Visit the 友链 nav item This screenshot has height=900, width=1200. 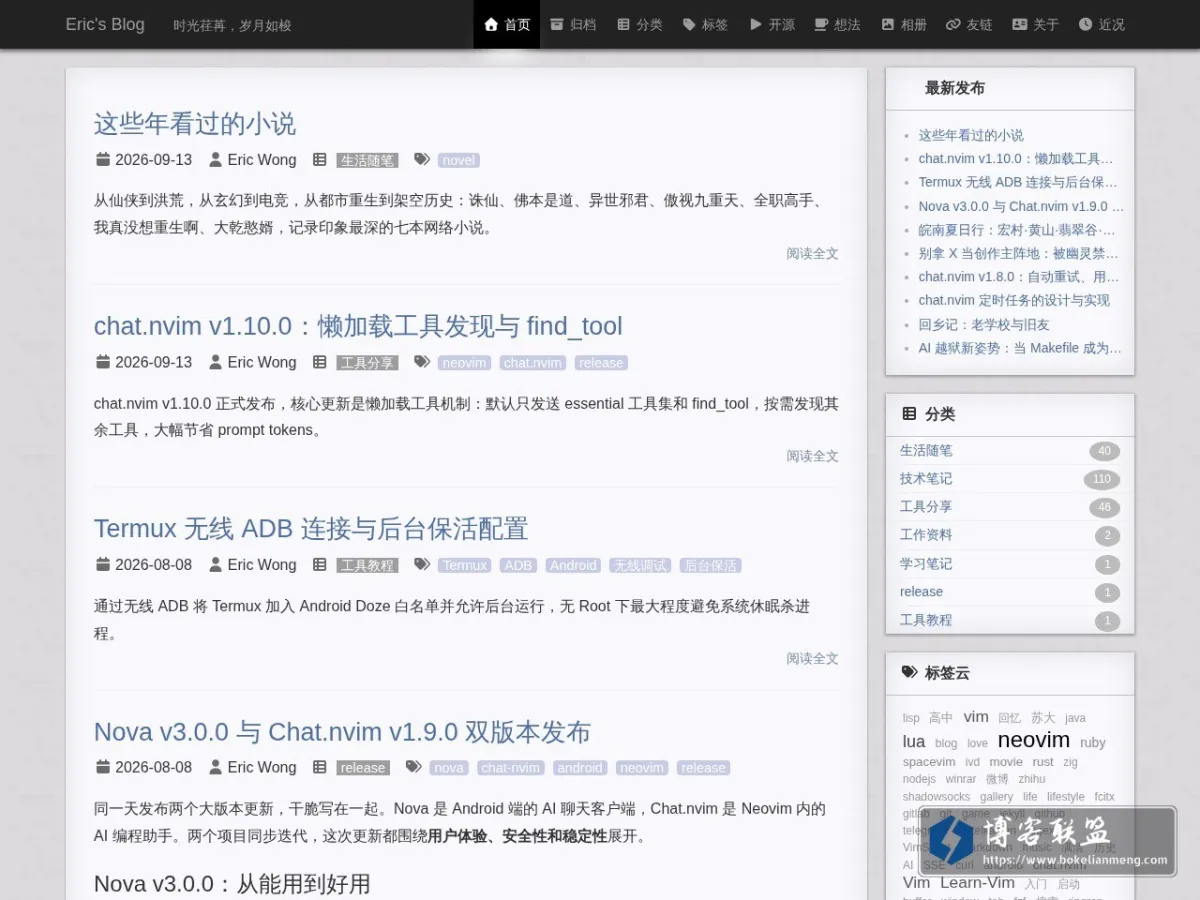point(969,24)
